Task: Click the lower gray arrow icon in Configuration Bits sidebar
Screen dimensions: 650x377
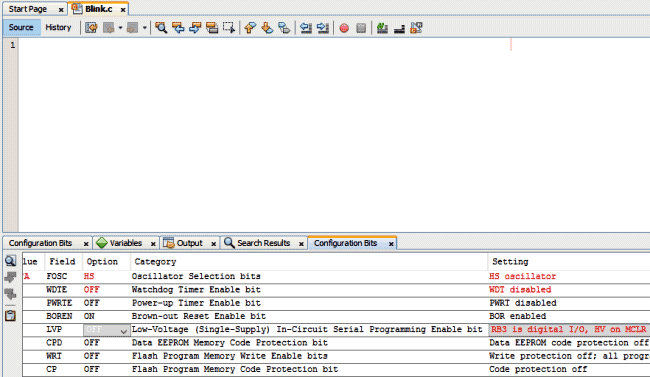Action: pyautogui.click(x=10, y=294)
